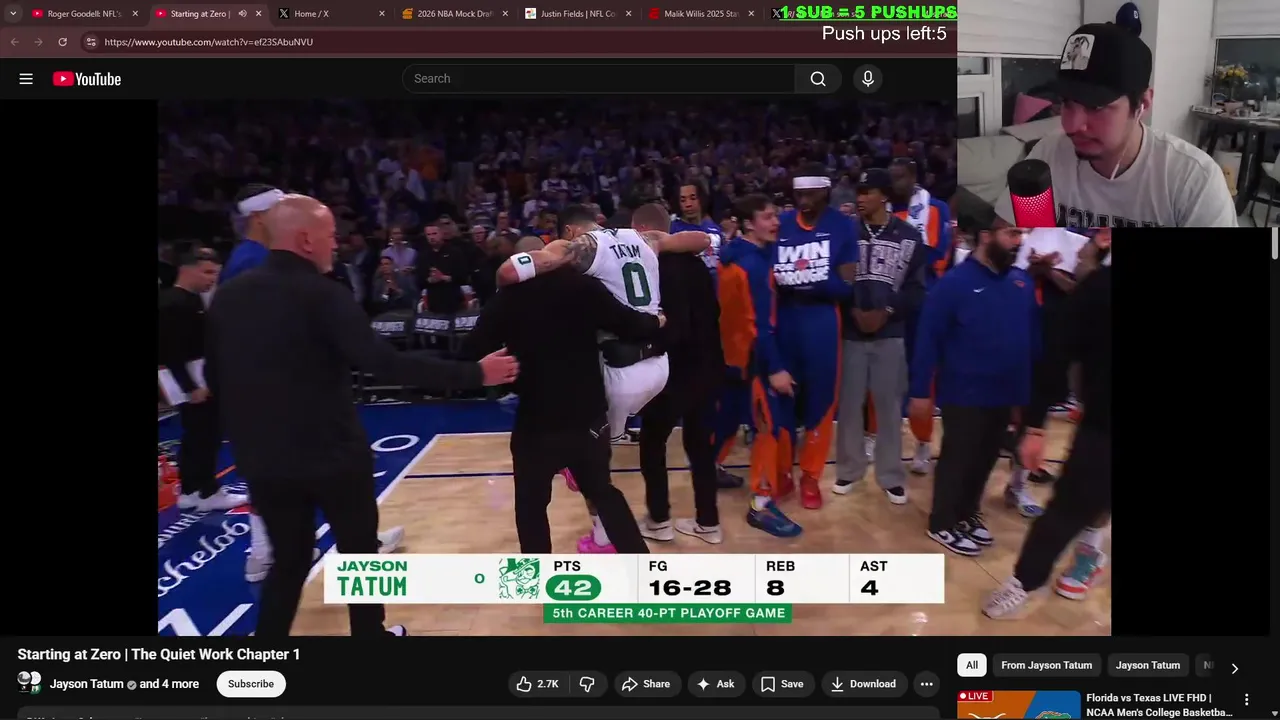Close the Roger Goodell tab
Screen dimensions: 1280x720
(135, 14)
